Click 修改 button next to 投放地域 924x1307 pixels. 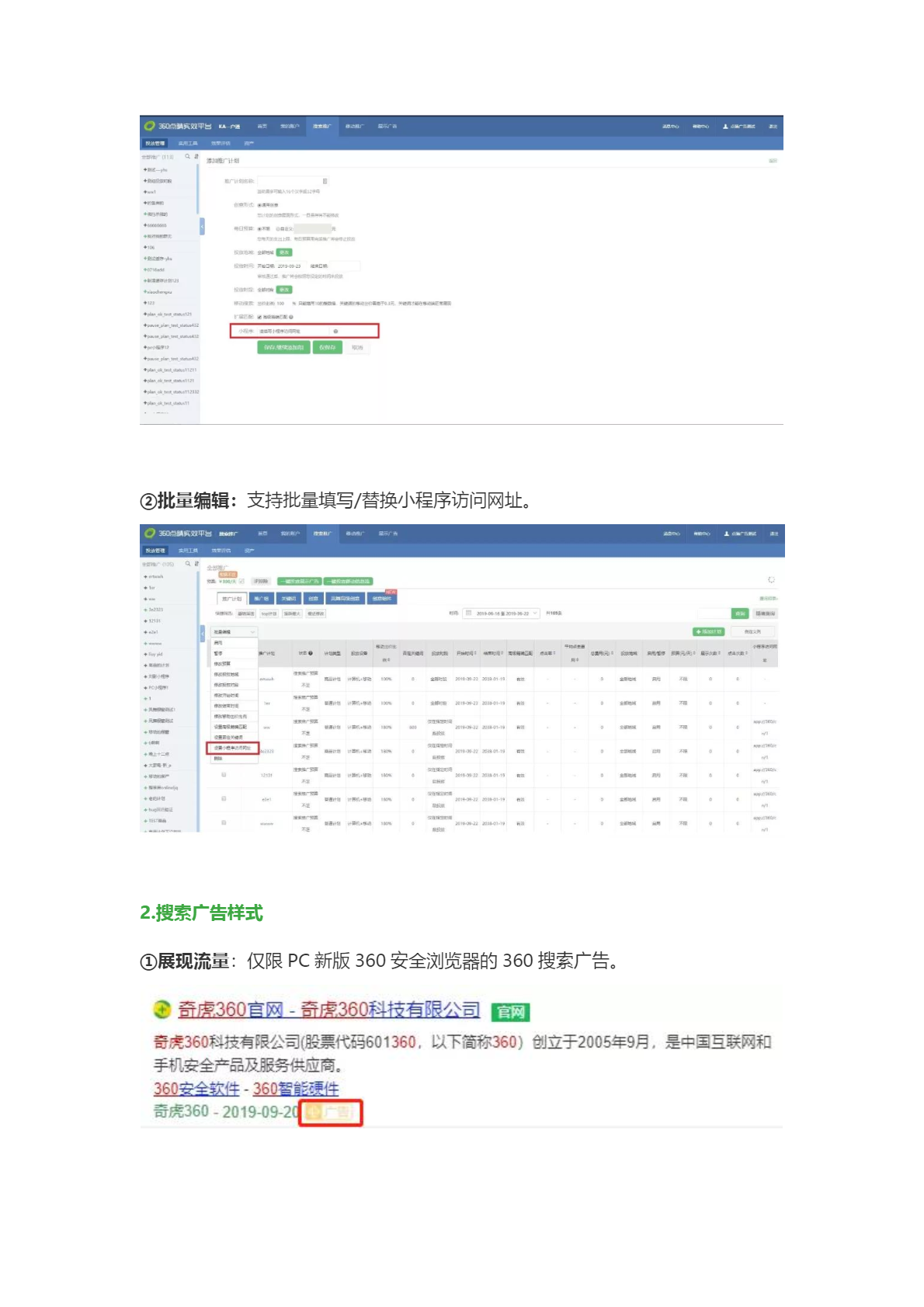(x=284, y=252)
